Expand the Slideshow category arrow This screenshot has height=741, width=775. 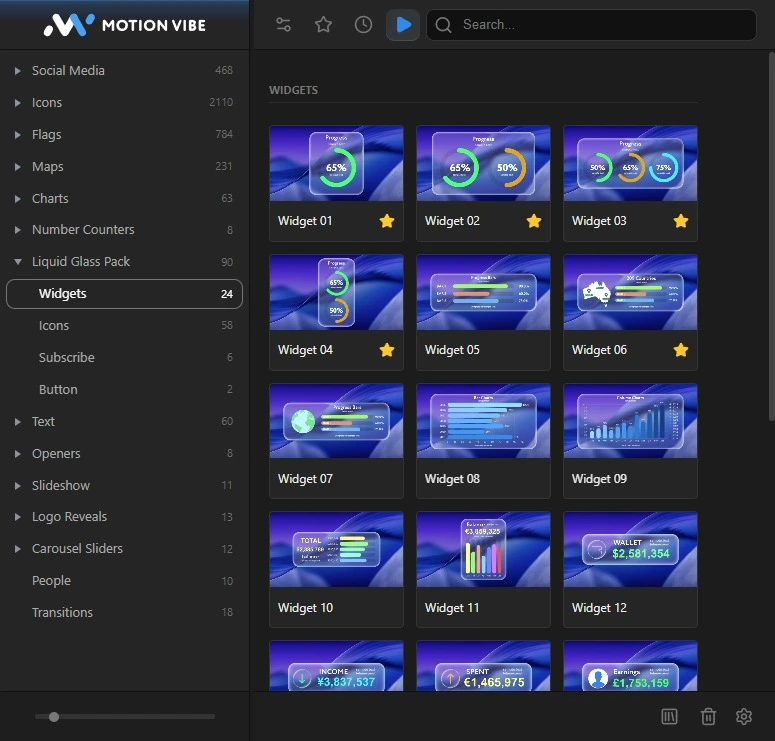(x=18, y=486)
